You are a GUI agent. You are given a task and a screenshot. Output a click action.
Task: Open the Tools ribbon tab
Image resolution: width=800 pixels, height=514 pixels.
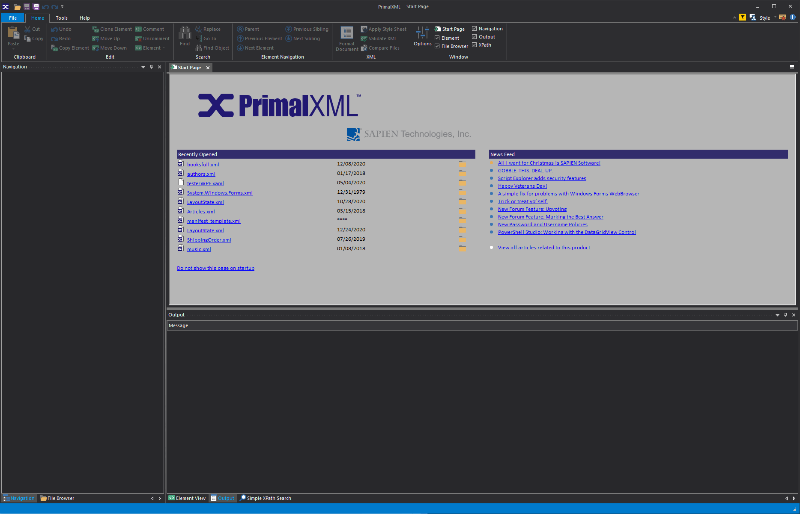61,18
